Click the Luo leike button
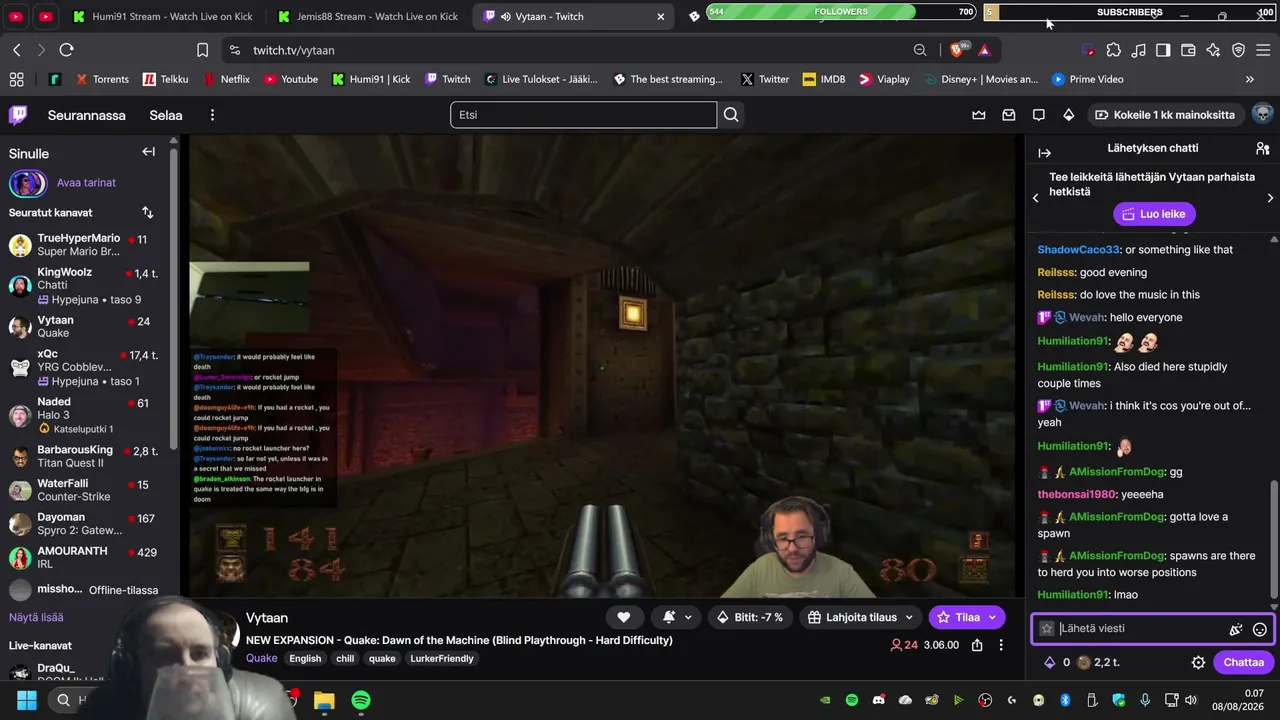 (x=1154, y=214)
